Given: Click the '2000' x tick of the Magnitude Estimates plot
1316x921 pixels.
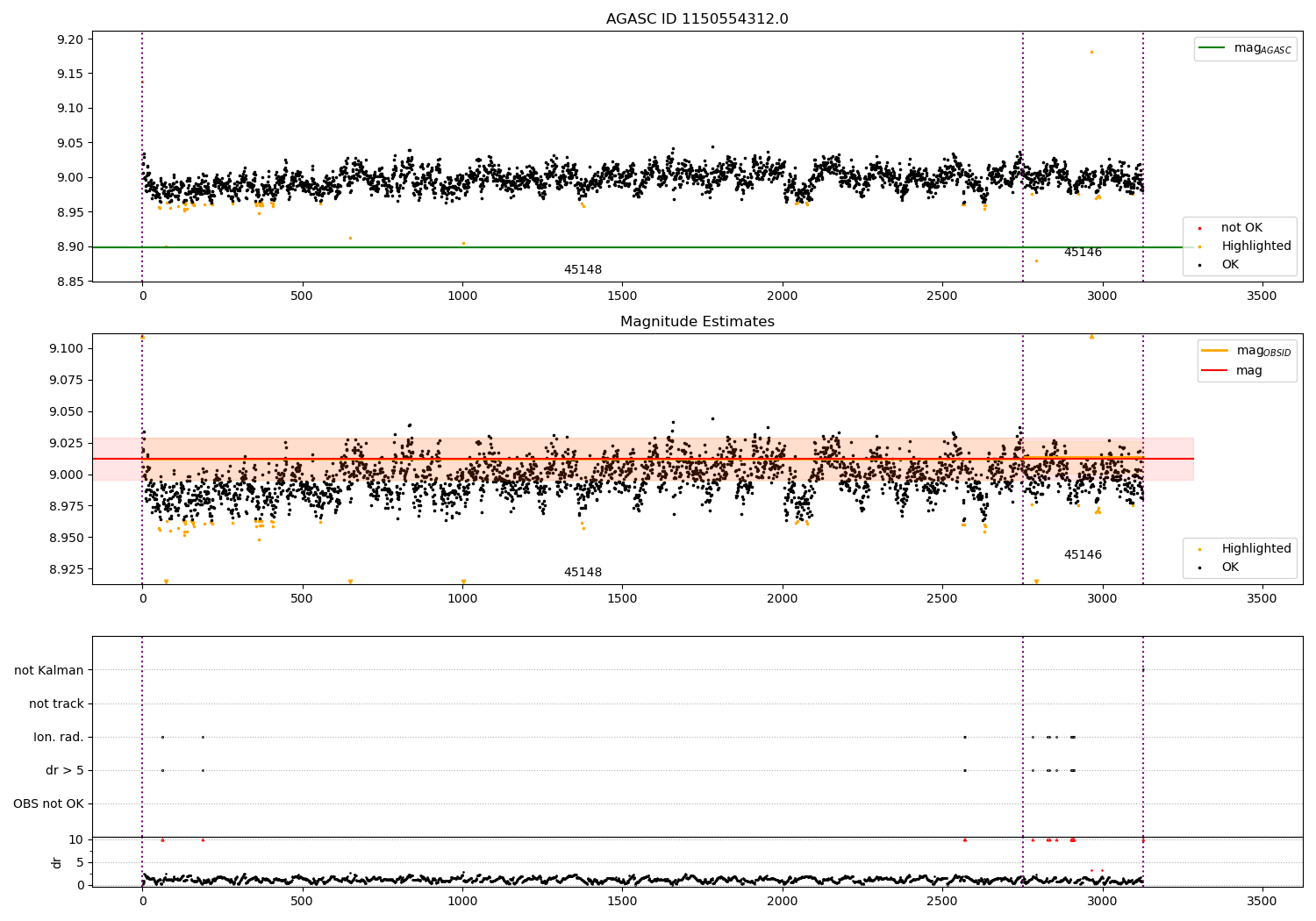Looking at the screenshot, I should point(783,599).
